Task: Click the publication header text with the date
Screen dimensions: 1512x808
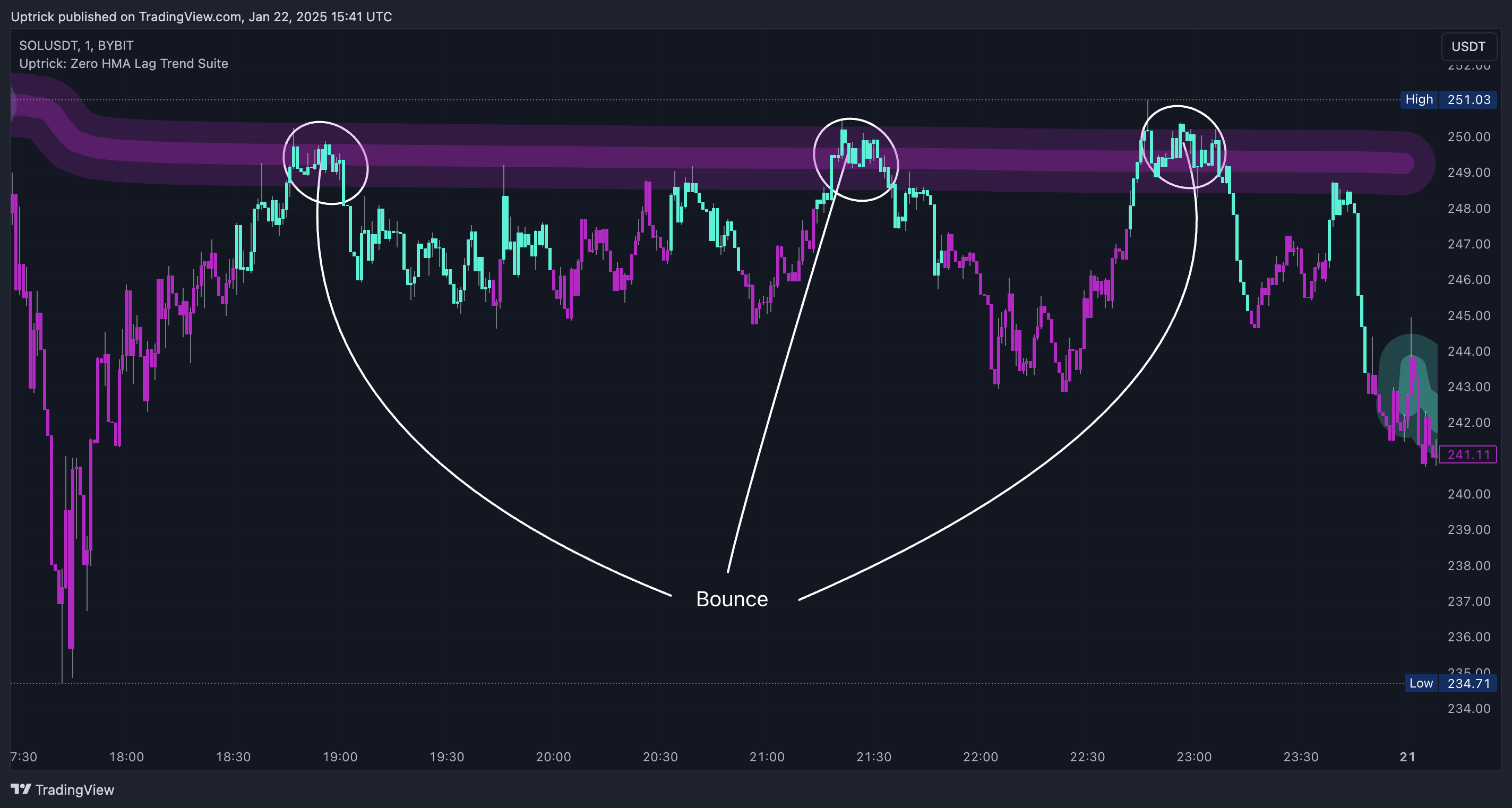Action: coord(201,16)
